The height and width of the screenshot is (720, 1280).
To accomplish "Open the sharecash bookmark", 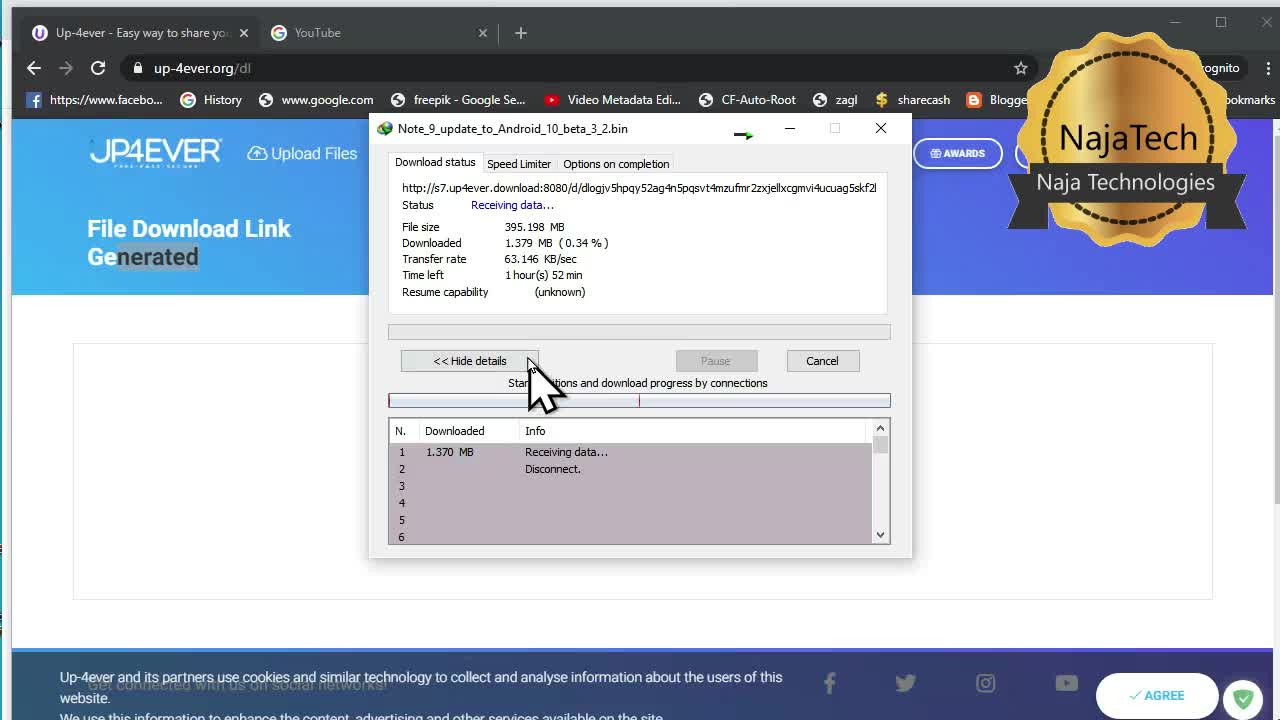I will [x=912, y=100].
